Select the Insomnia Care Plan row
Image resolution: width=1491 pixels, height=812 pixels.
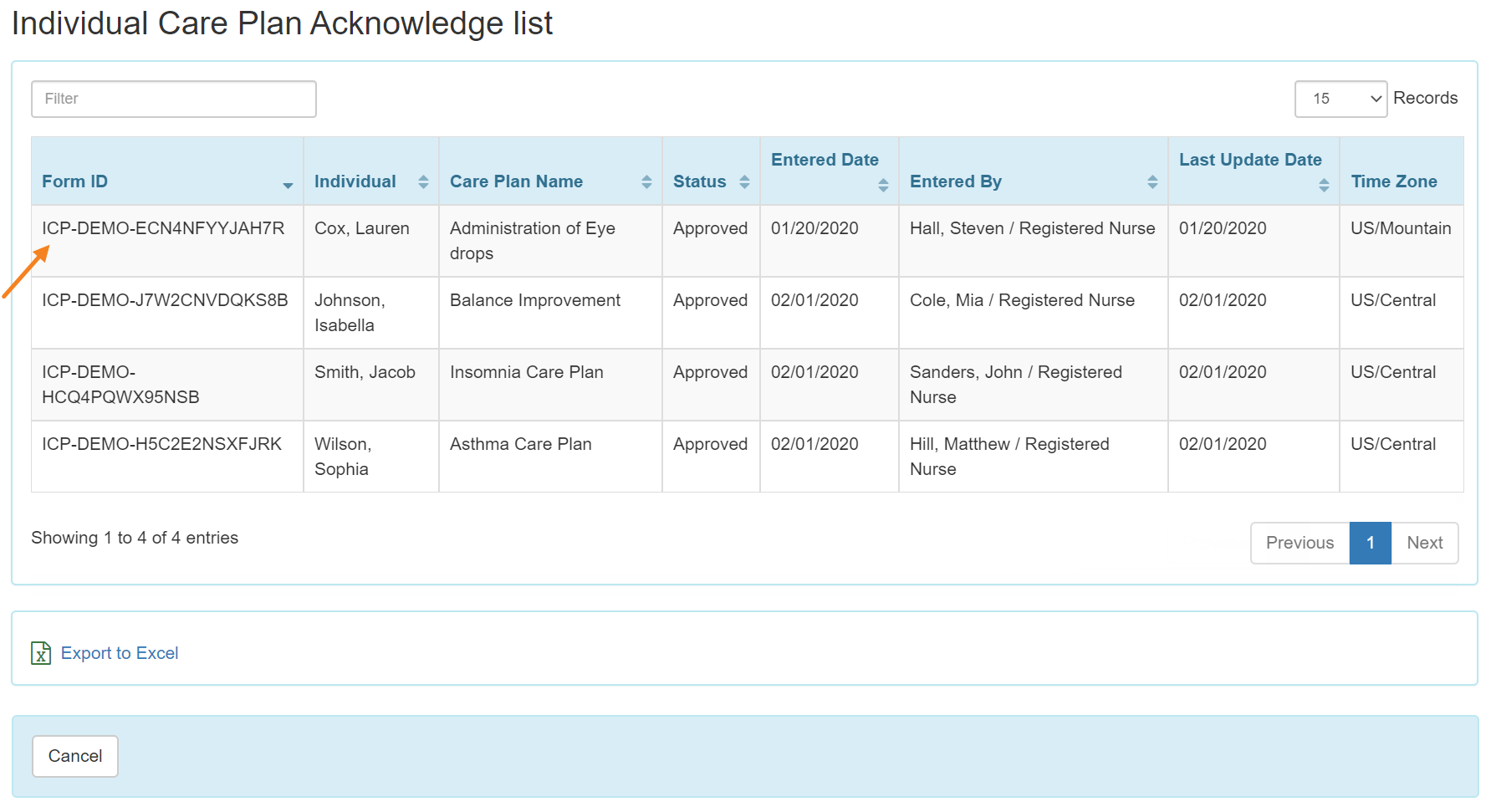tap(526, 372)
